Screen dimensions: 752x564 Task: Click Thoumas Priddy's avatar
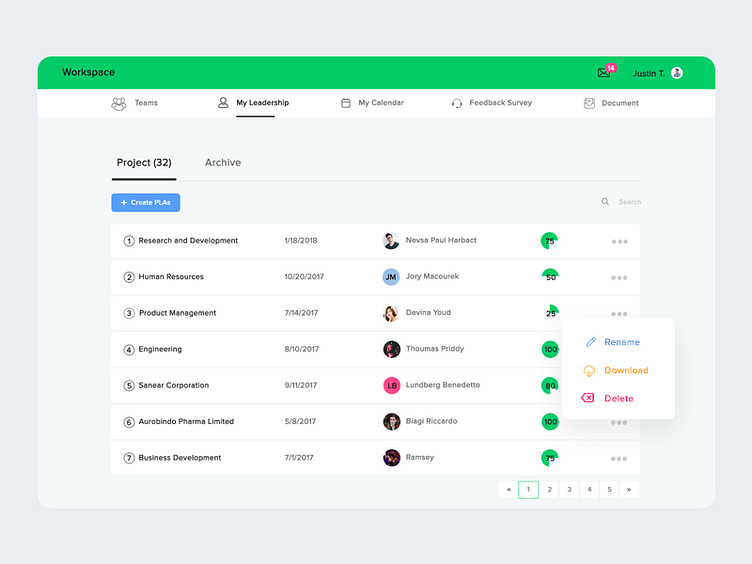point(391,349)
